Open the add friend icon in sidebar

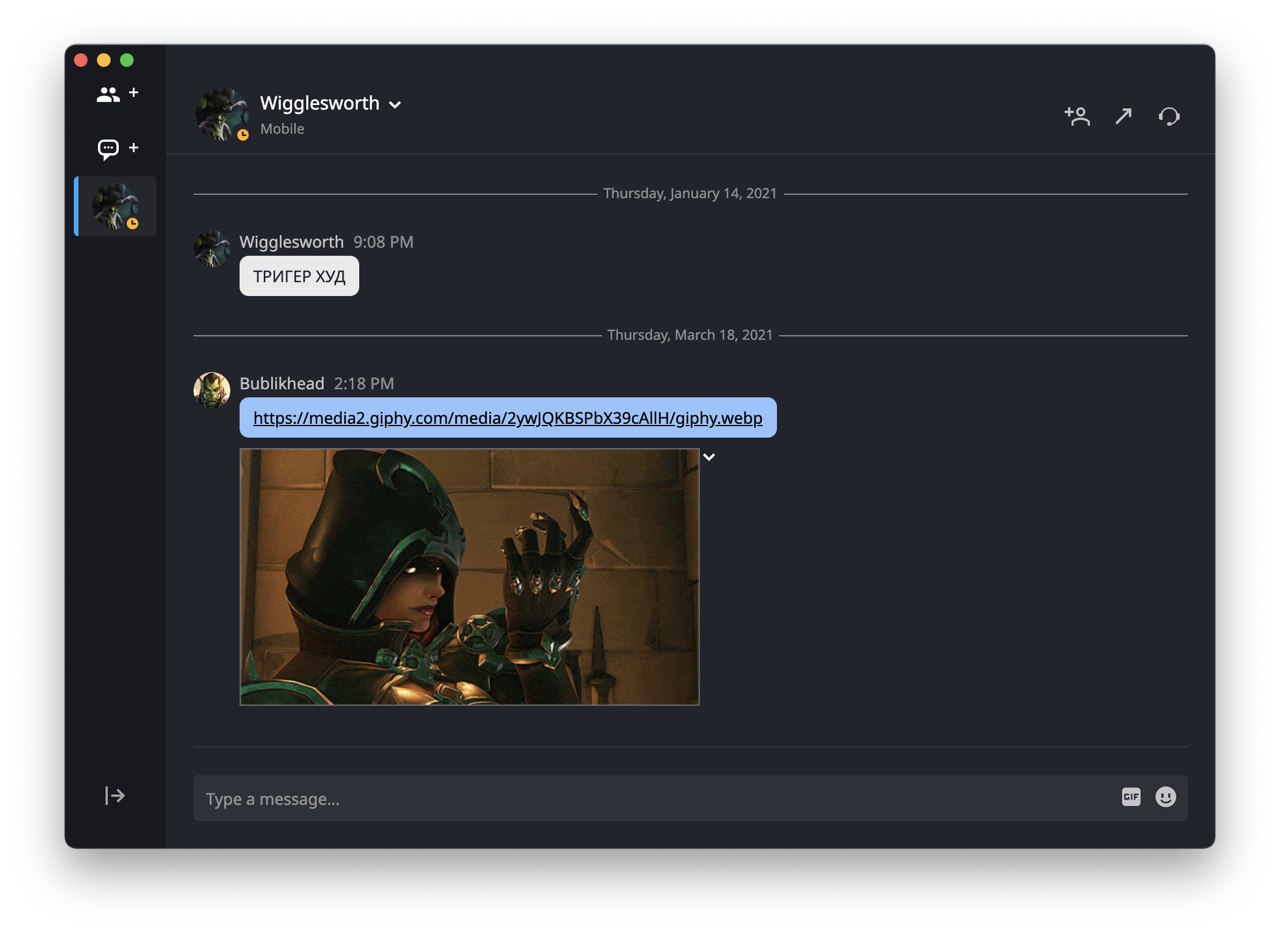[x=117, y=94]
